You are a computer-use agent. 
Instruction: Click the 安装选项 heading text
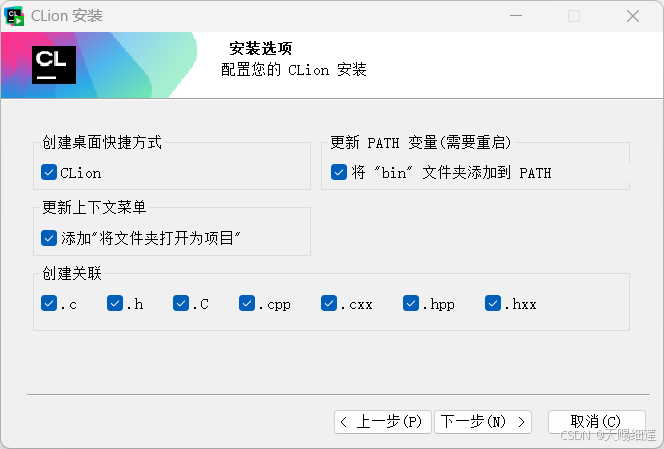(260, 48)
